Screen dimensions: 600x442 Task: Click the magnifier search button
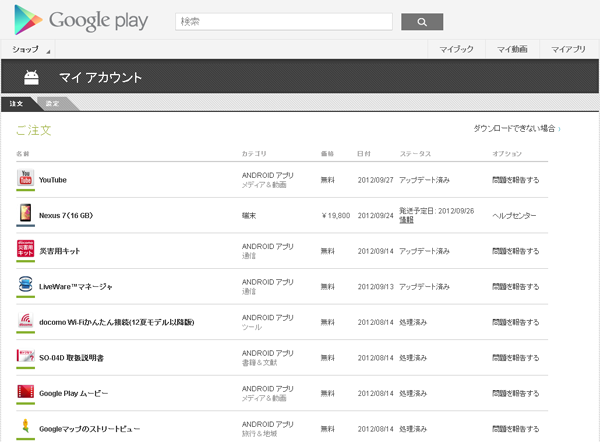422,22
